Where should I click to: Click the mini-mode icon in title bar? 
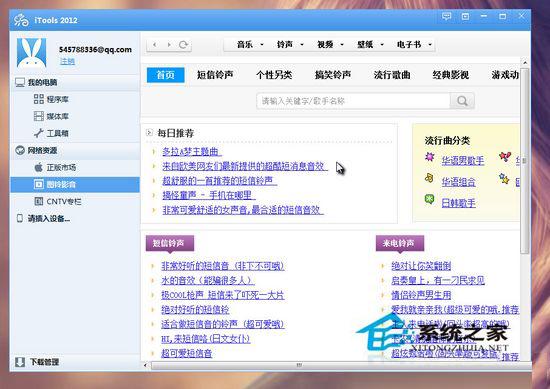465,16
